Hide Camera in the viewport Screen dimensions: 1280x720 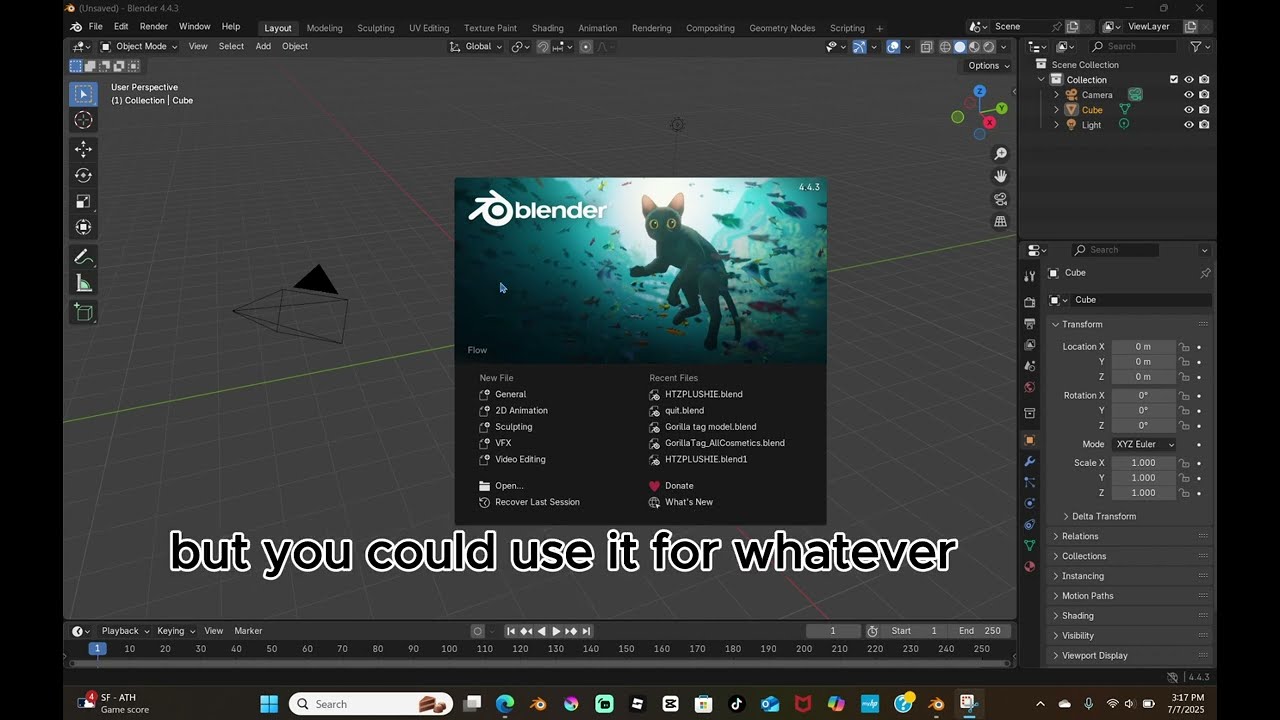(x=1189, y=95)
